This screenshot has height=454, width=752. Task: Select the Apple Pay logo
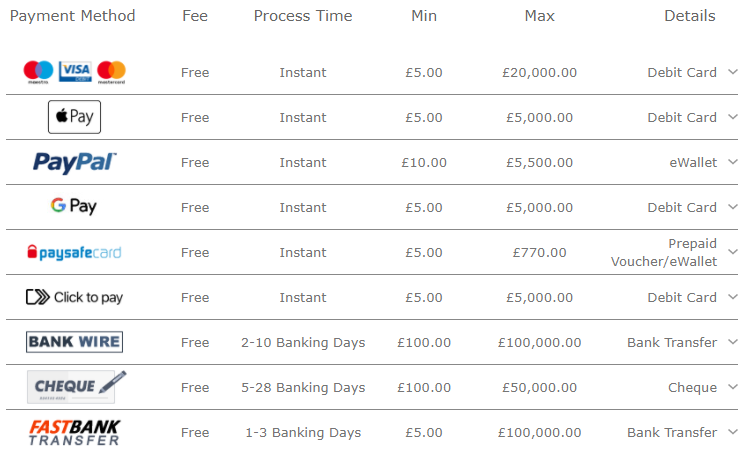pos(74,117)
